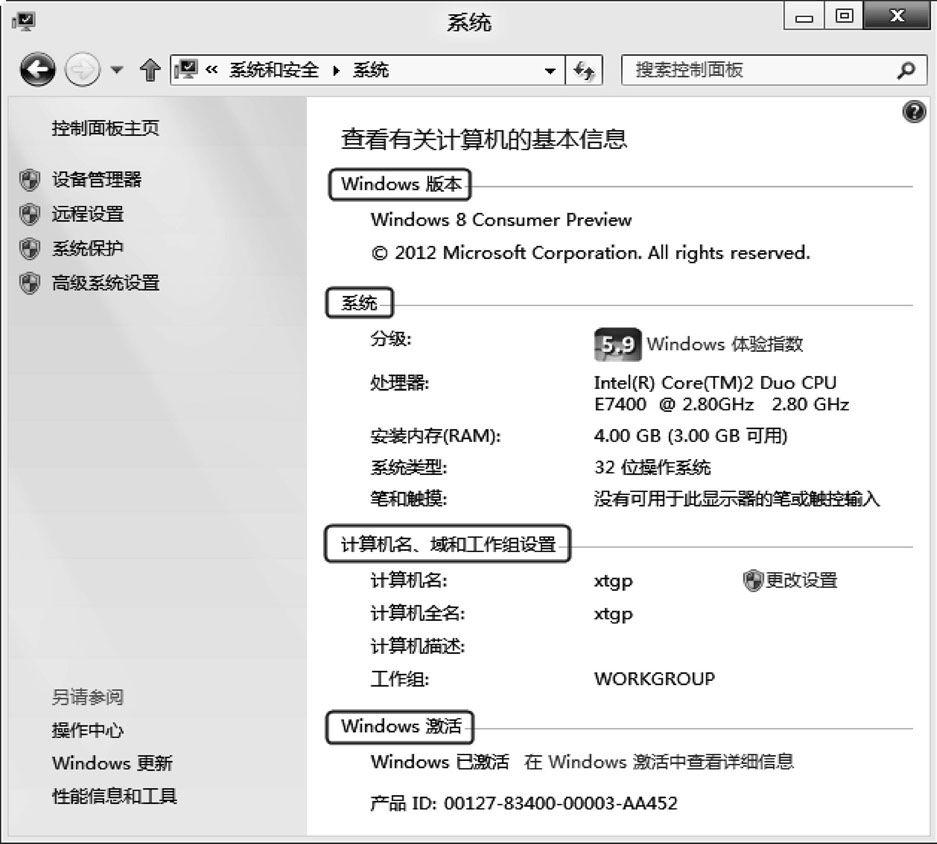Viewport: 937px width, 844px height.
Task: Click the Windows 已激活 status text
Action: point(440,762)
